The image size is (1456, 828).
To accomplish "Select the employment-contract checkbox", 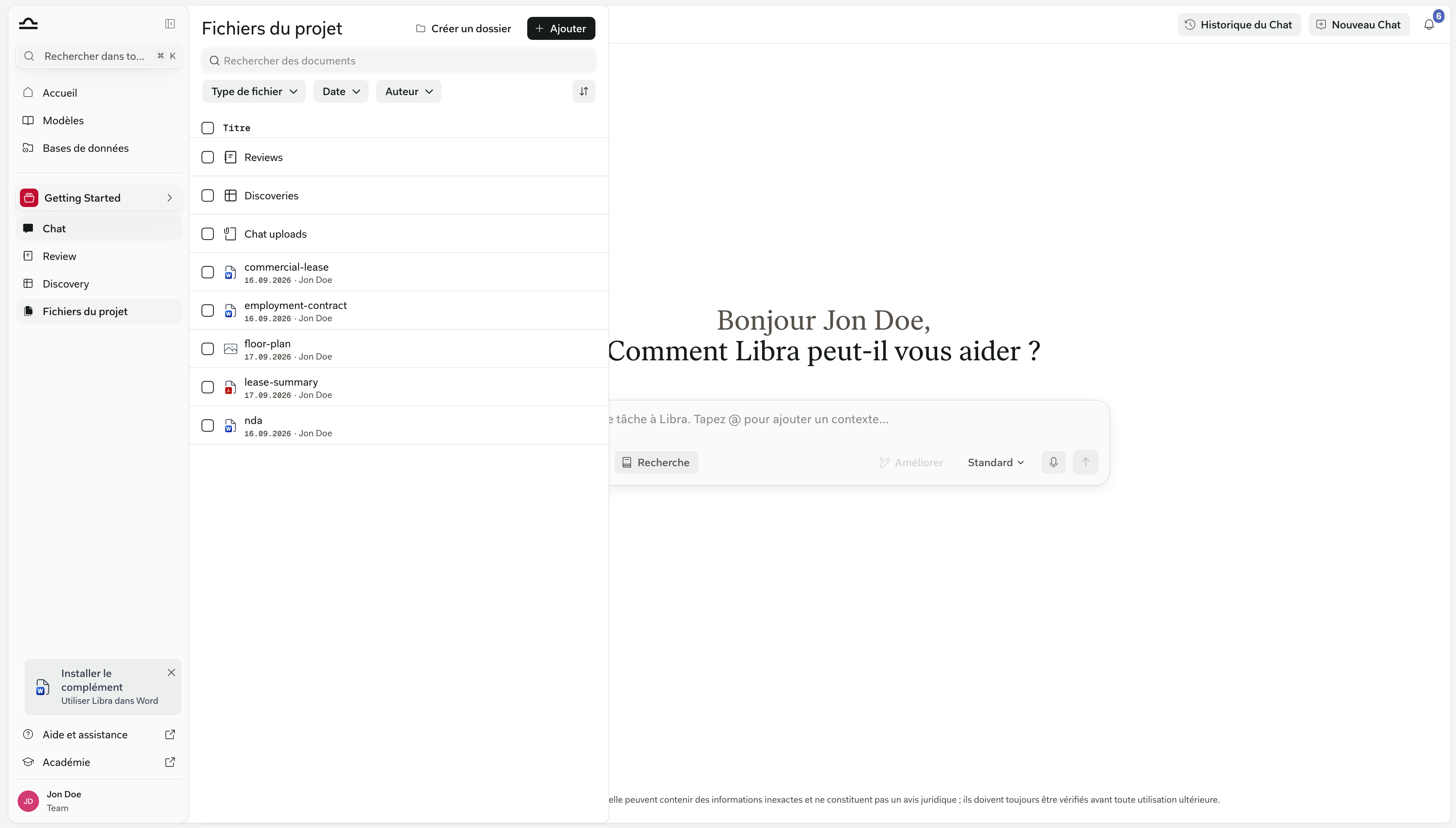I will click(x=207, y=310).
